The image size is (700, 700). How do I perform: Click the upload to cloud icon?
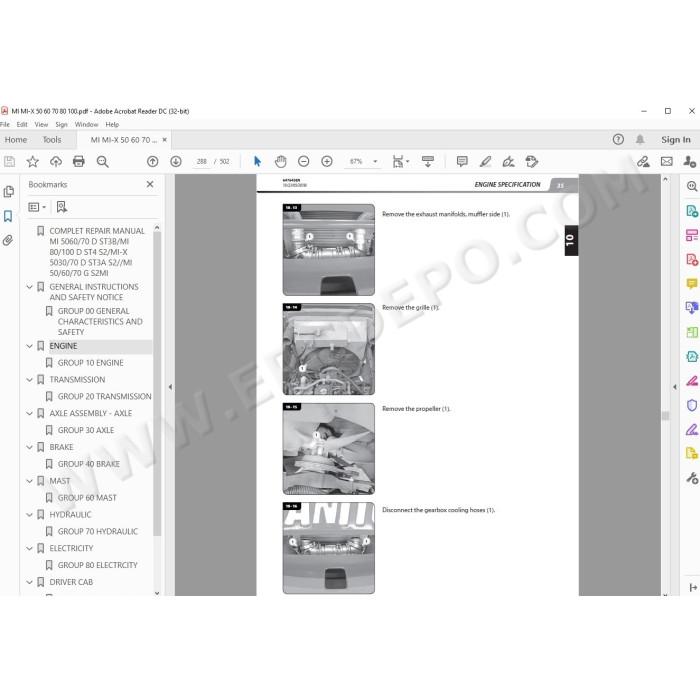(56, 162)
